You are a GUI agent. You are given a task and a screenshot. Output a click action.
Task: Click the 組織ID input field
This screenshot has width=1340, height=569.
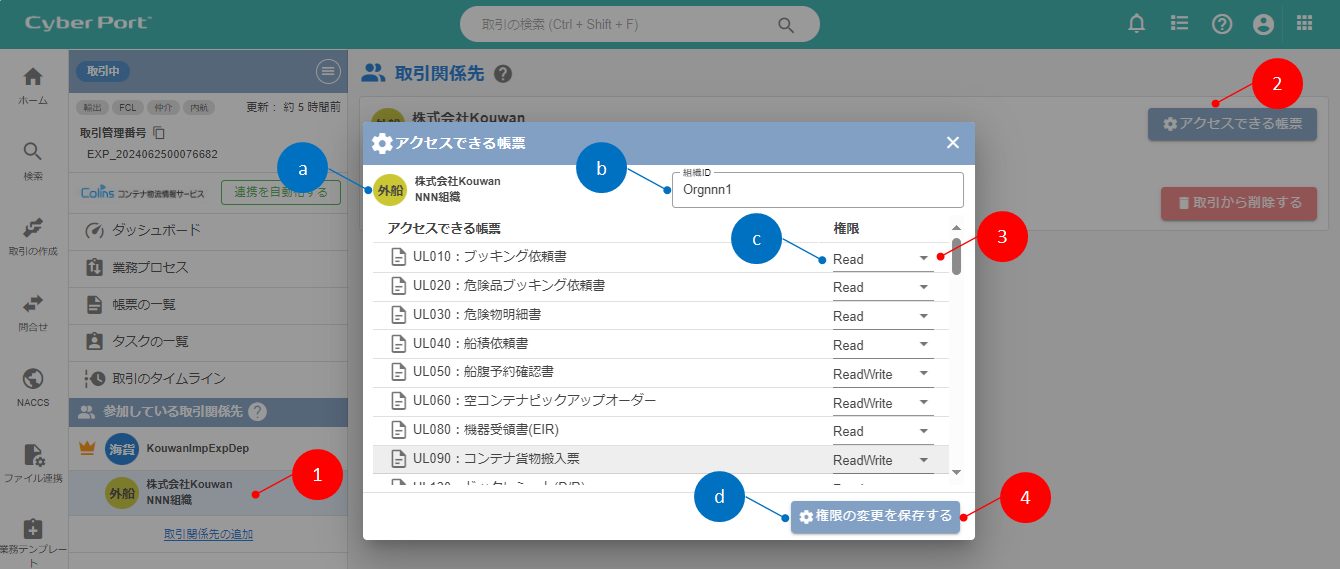pos(817,189)
